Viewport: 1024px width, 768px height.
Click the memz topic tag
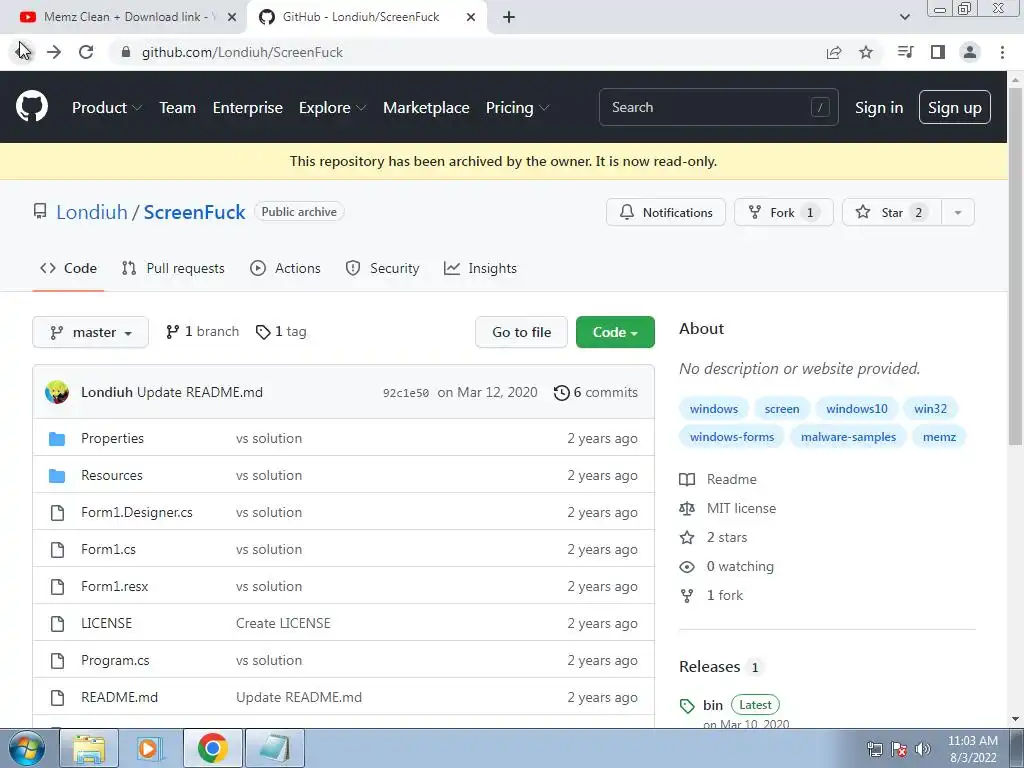pos(939,437)
